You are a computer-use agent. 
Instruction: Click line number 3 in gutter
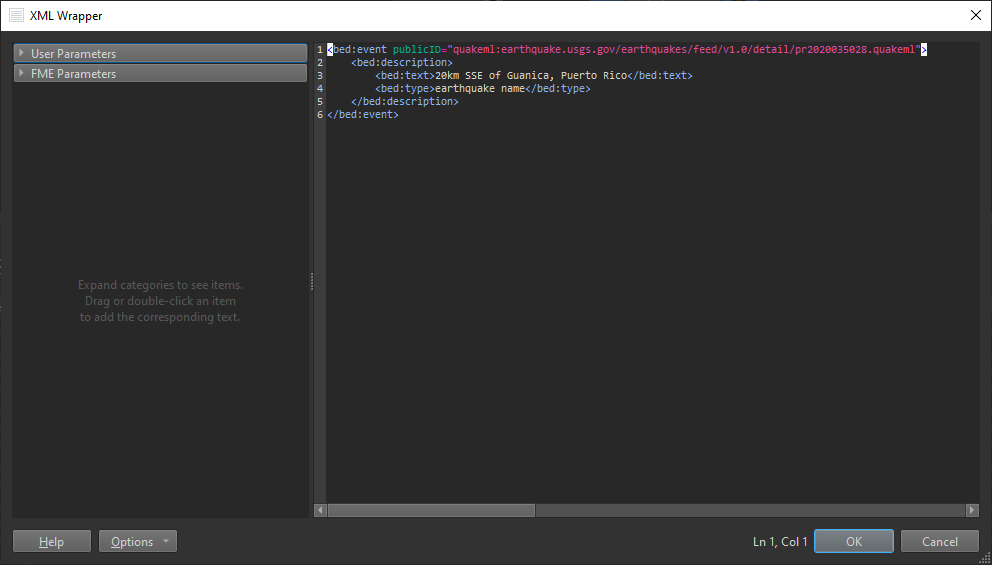(320, 75)
